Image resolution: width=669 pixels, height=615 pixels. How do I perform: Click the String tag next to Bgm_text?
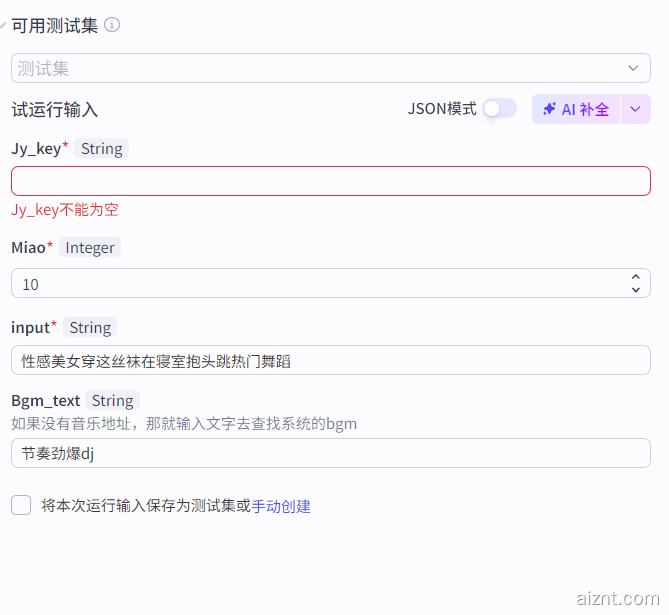click(113, 401)
